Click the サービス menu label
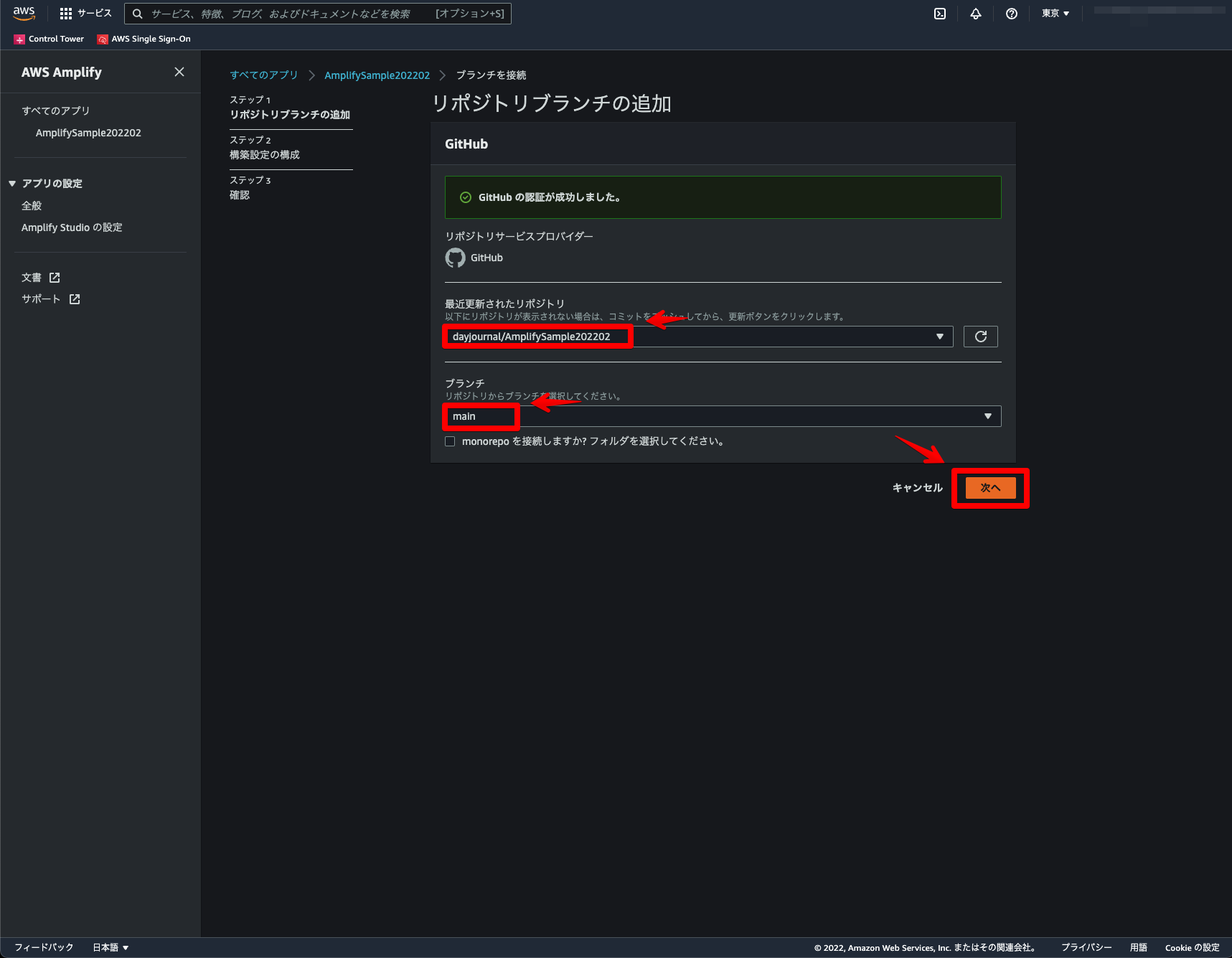The image size is (1232, 958). point(95,14)
